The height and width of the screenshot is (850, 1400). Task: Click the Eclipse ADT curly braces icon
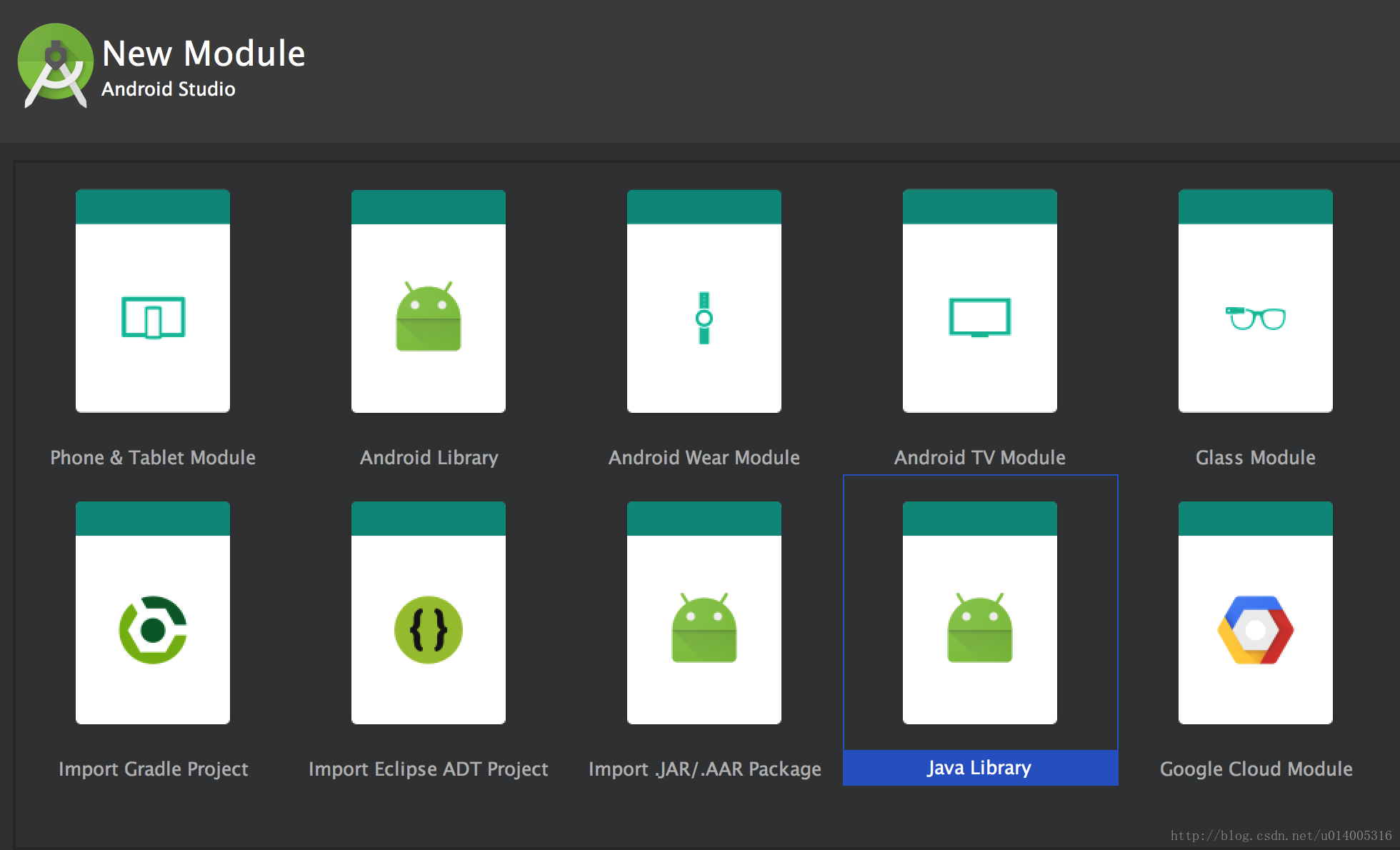tap(429, 630)
